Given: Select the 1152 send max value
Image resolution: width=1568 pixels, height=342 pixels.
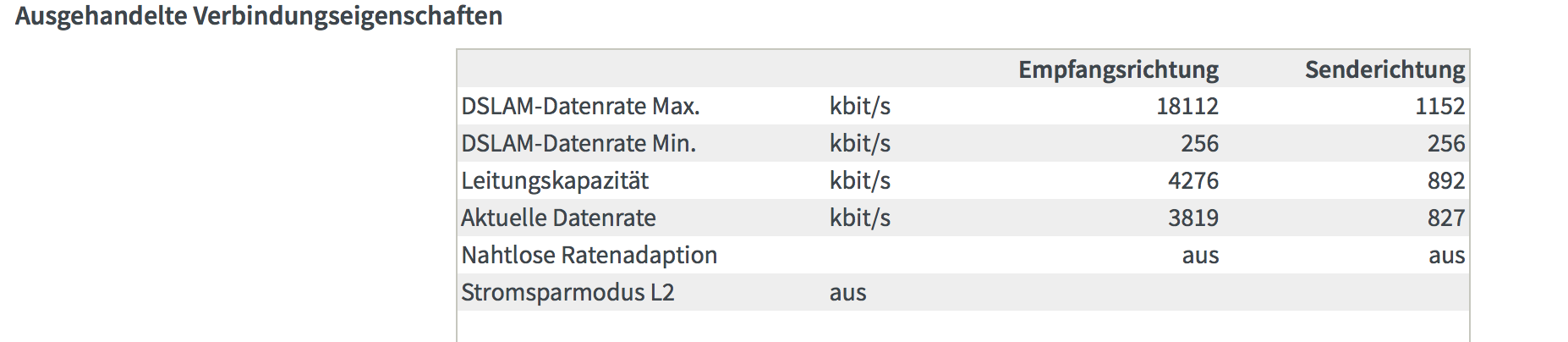Looking at the screenshot, I should click(x=1439, y=106).
